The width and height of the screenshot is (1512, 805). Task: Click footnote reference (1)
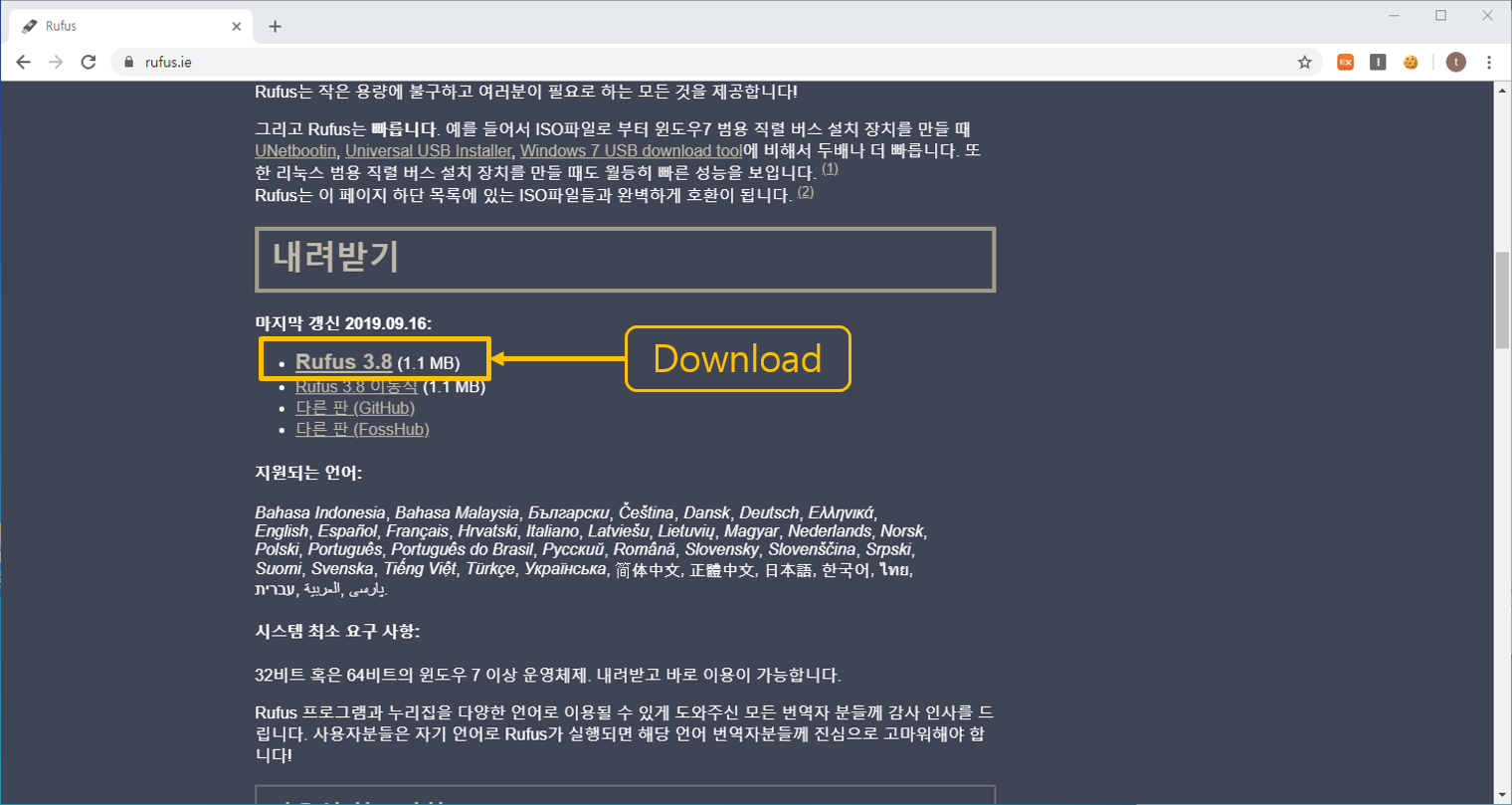[830, 169]
